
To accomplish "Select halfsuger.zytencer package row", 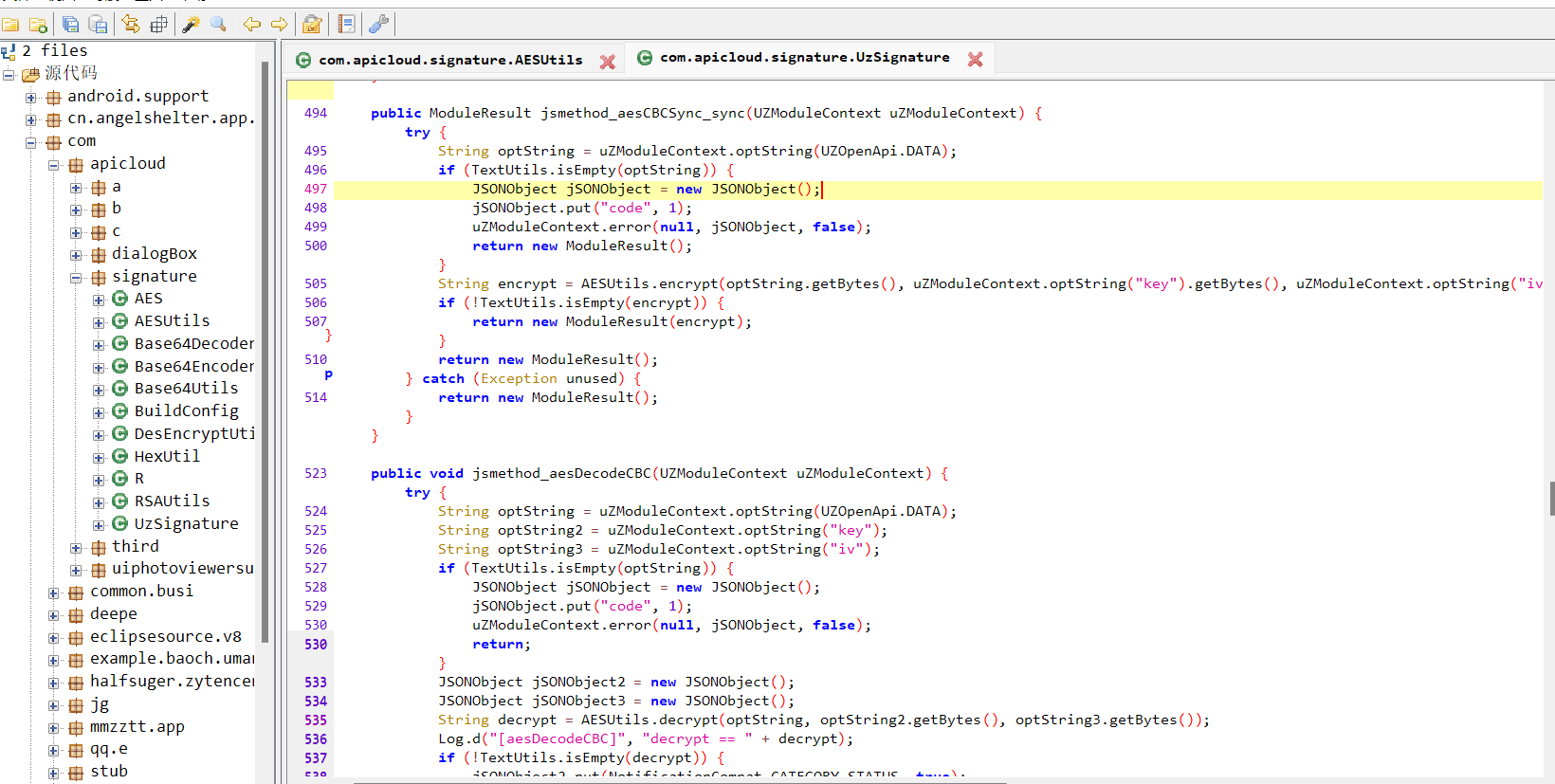I will [173, 681].
